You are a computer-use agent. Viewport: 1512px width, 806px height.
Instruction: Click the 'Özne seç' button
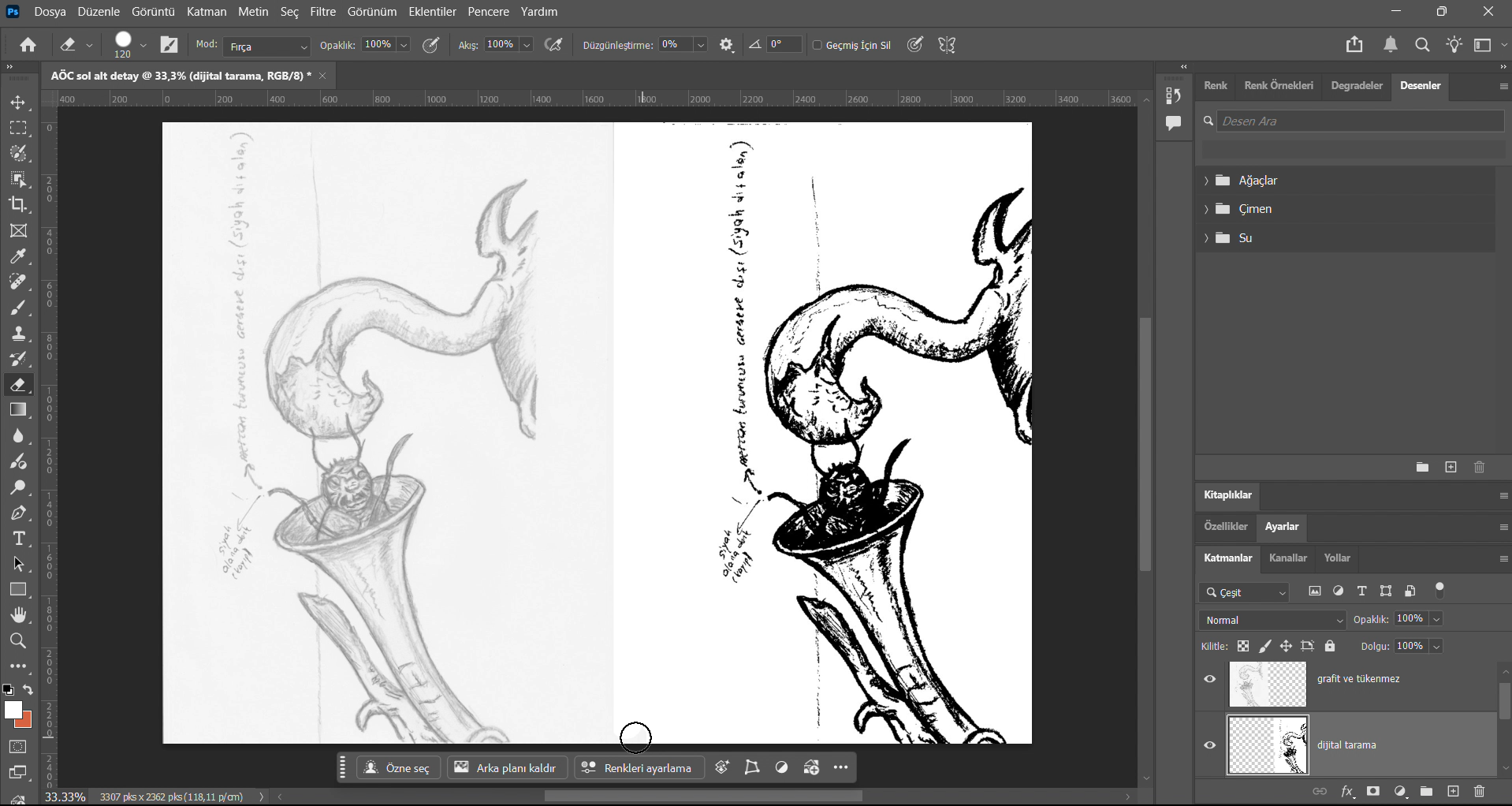[398, 768]
